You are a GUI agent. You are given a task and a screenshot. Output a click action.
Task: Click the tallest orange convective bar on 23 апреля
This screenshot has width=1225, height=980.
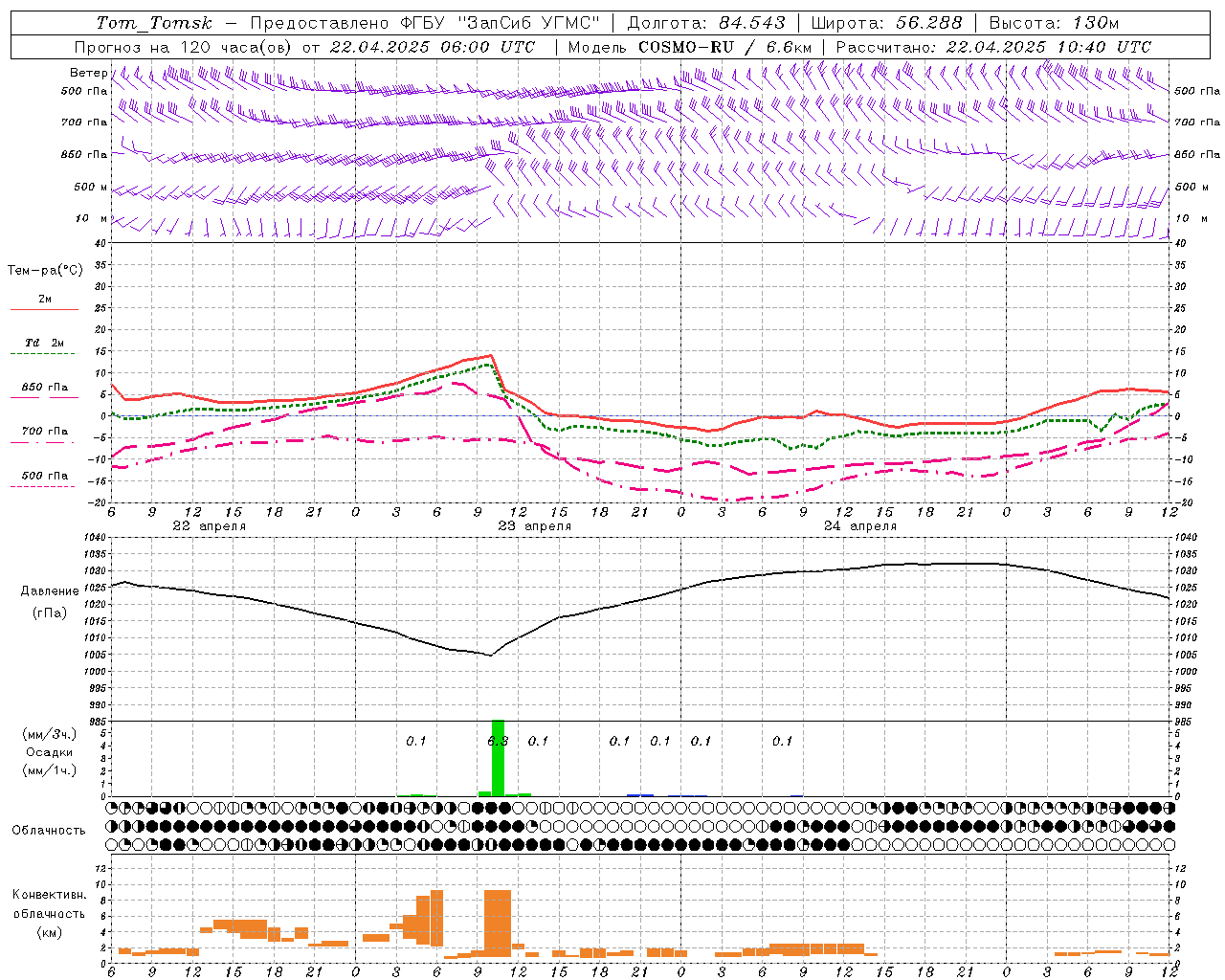click(498, 924)
